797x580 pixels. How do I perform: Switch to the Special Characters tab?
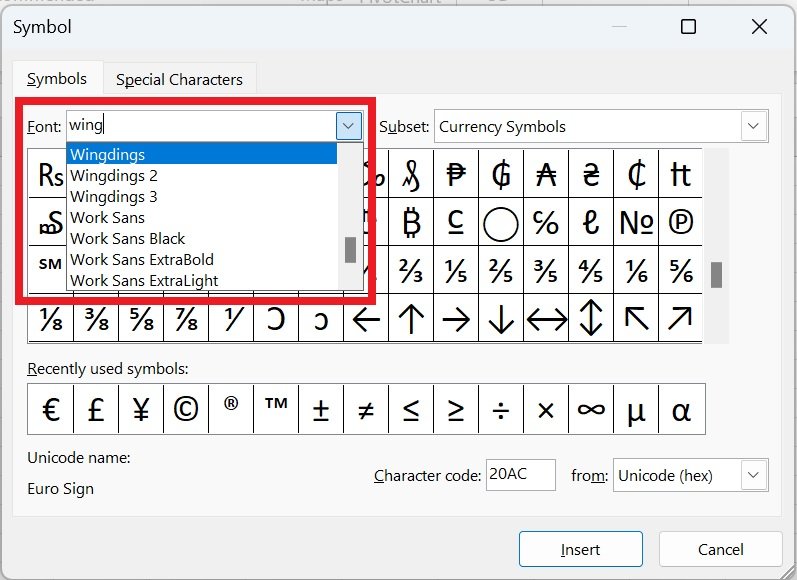click(x=179, y=79)
